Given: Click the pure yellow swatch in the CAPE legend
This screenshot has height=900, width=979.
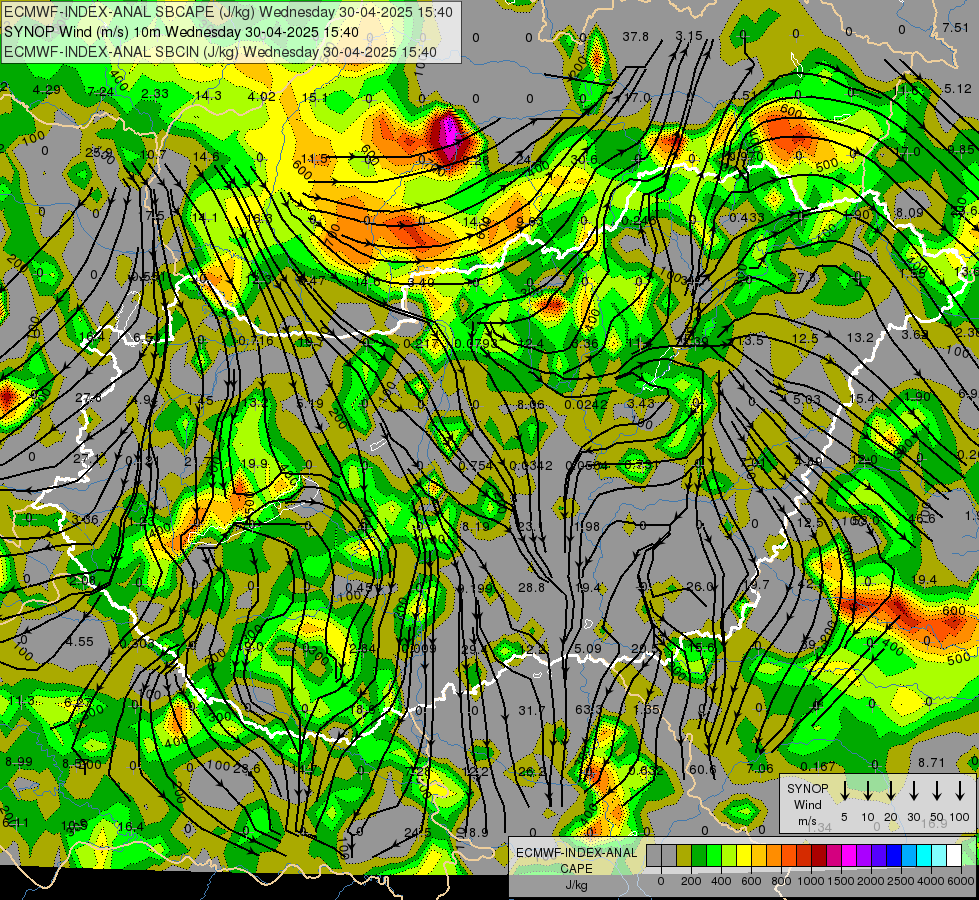Looking at the screenshot, I should click(744, 856).
